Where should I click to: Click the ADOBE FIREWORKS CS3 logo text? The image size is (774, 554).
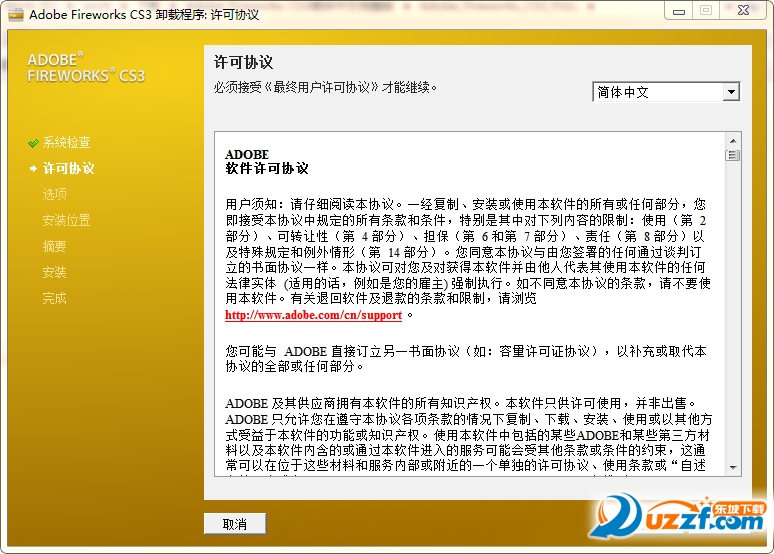click(x=86, y=68)
